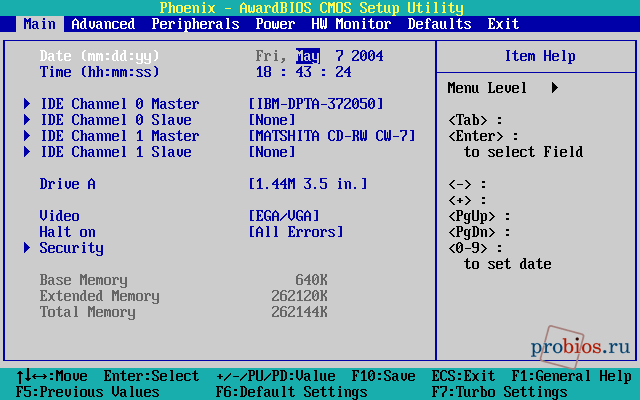Click the Total Memory 262144K value
The image size is (640, 400).
[x=300, y=311]
